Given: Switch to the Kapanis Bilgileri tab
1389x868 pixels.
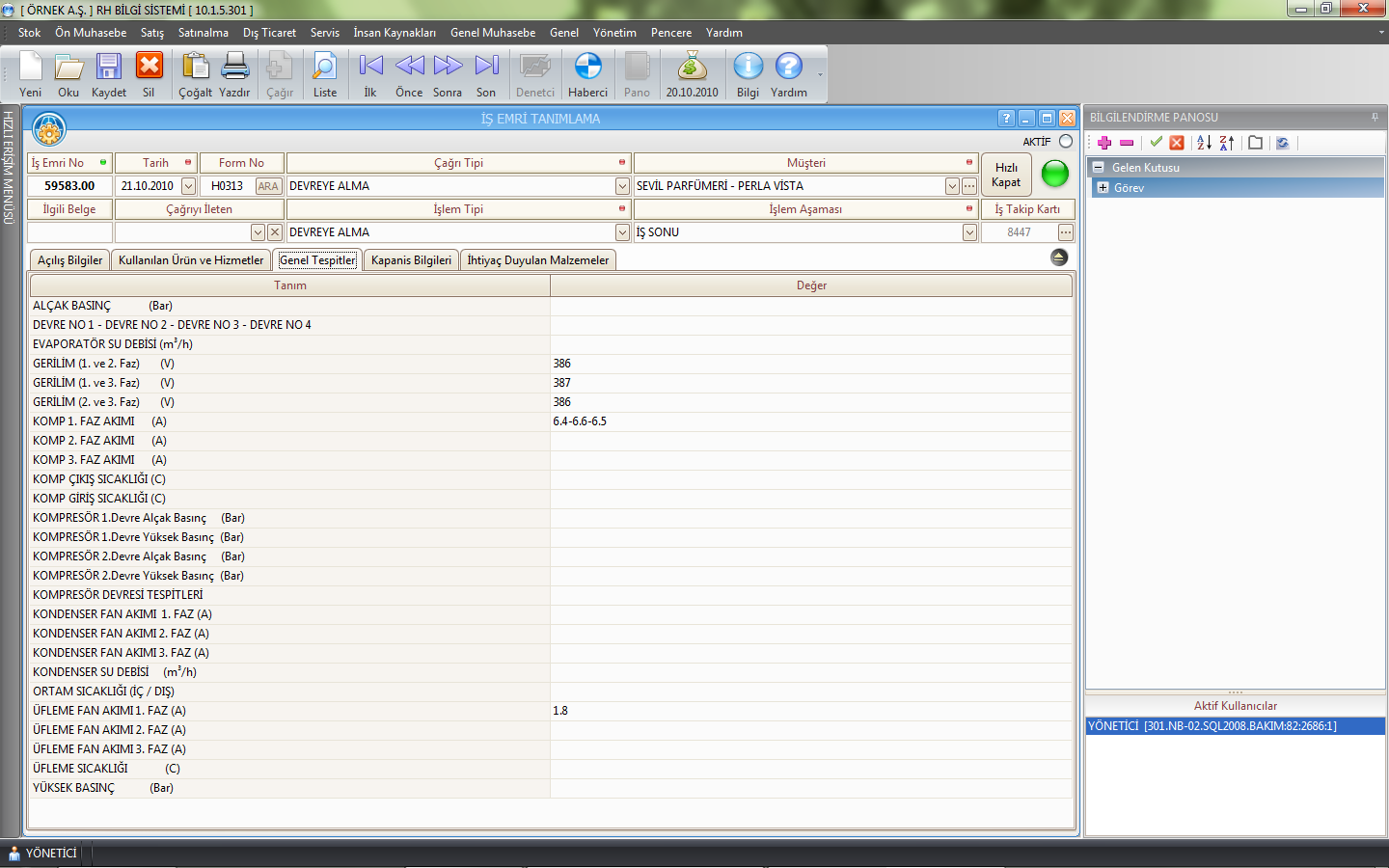Looking at the screenshot, I should (x=411, y=260).
